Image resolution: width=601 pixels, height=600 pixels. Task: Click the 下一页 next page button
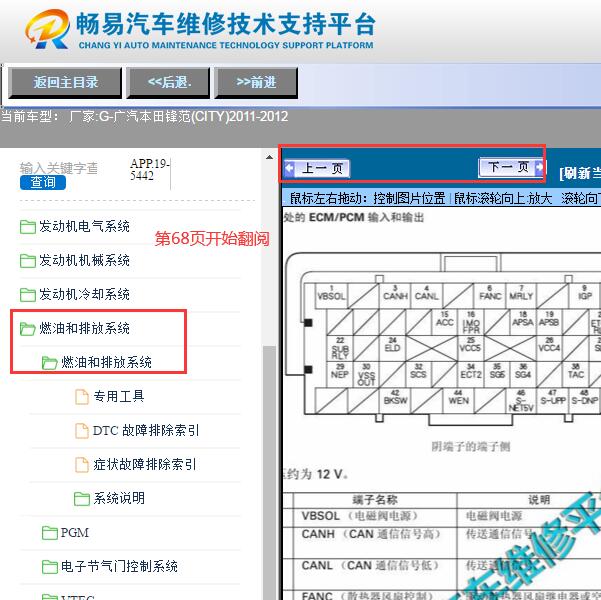click(511, 167)
